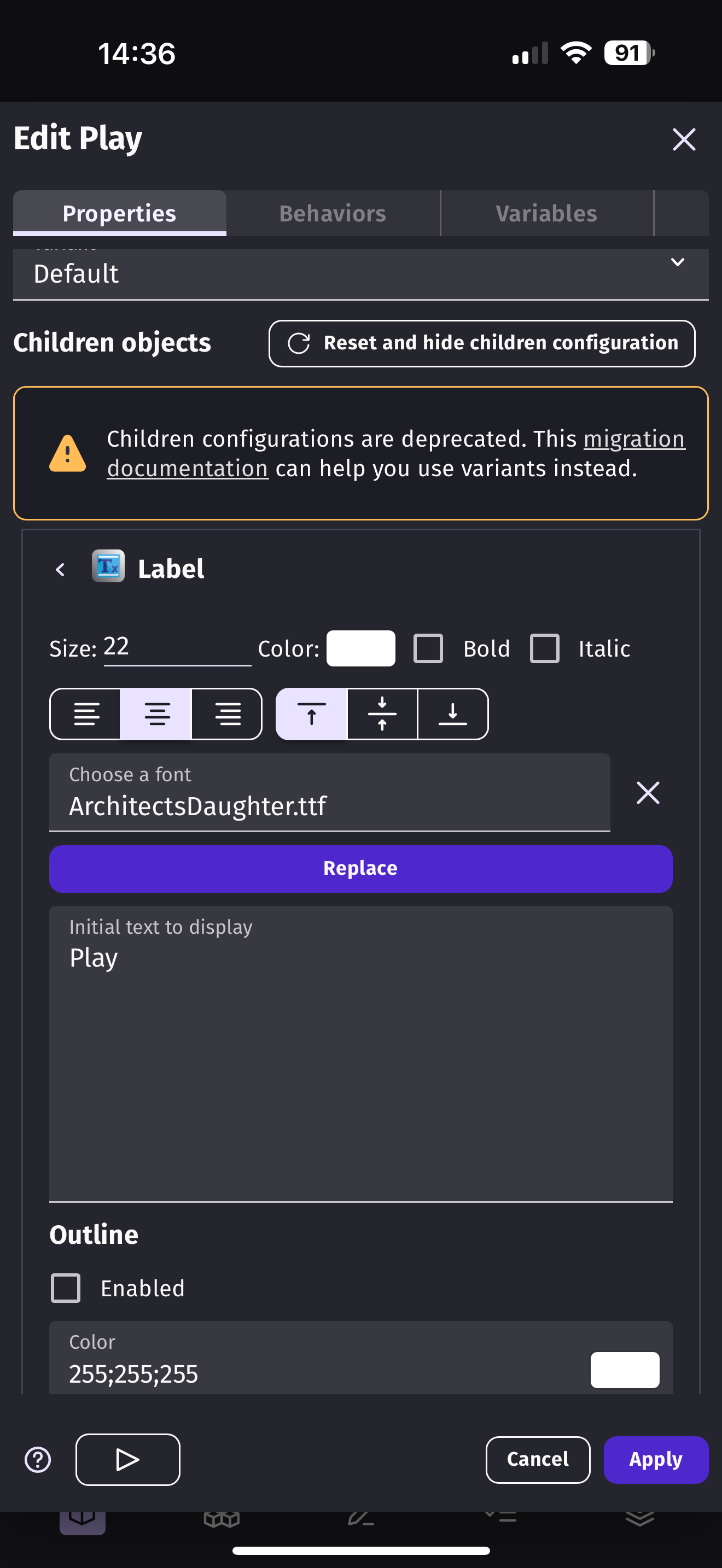Select center horizontal text alignment
The height and width of the screenshot is (1568, 722).
point(156,714)
